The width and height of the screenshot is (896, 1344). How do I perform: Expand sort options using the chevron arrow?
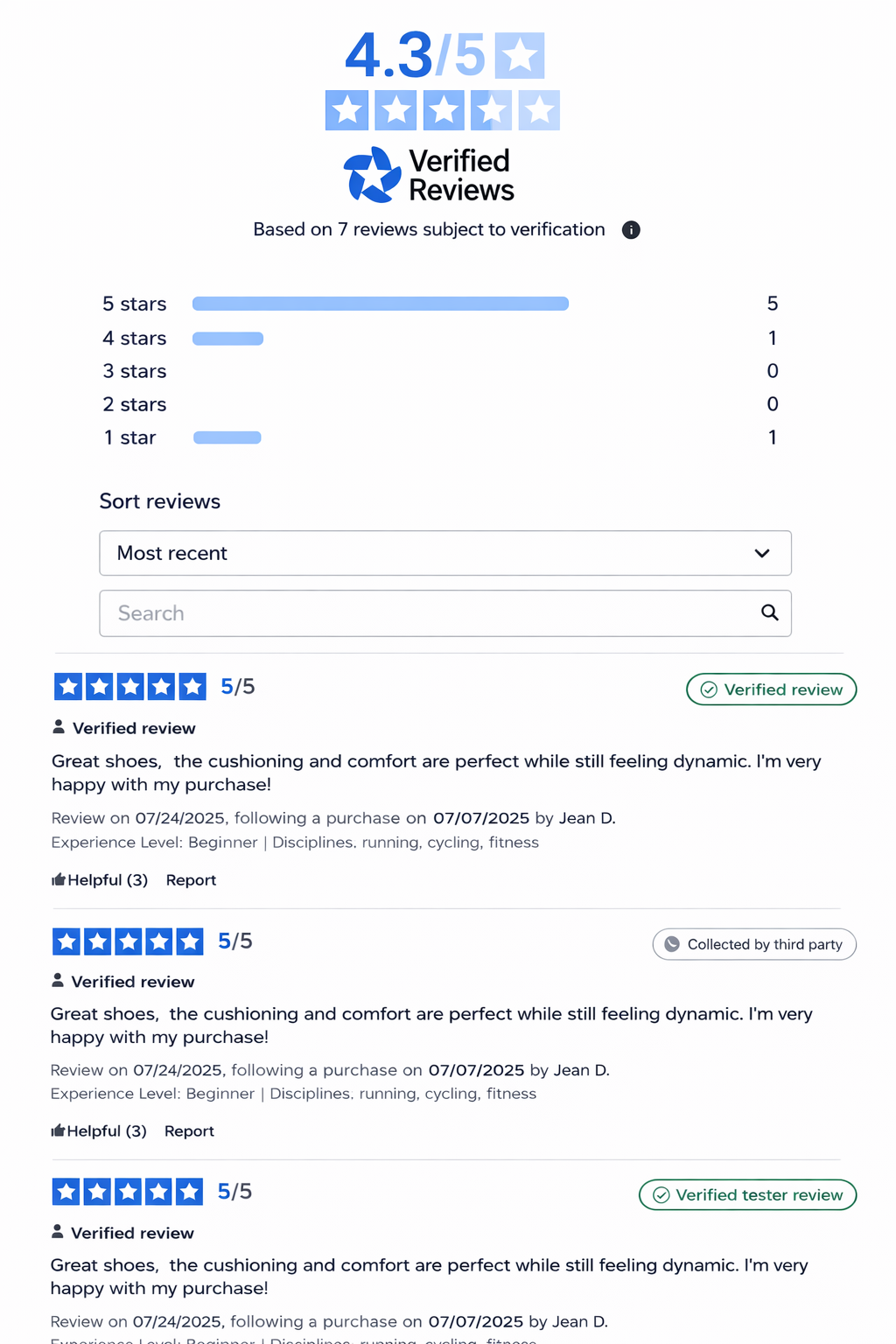coord(762,553)
